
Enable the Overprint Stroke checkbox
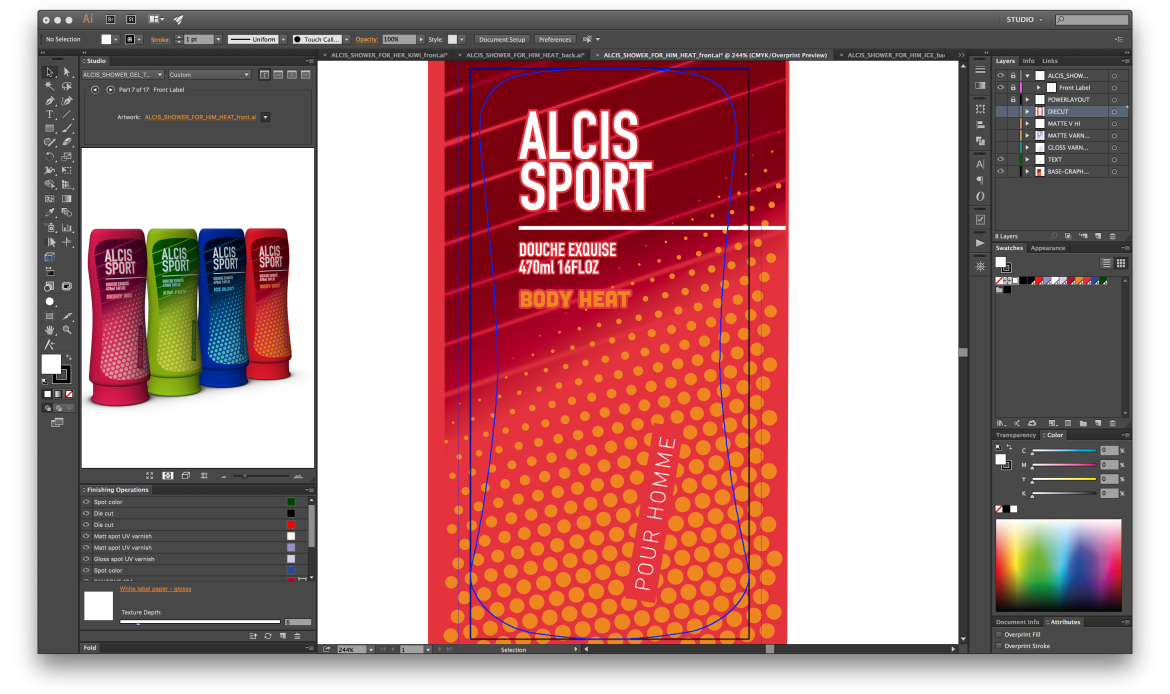(x=999, y=645)
